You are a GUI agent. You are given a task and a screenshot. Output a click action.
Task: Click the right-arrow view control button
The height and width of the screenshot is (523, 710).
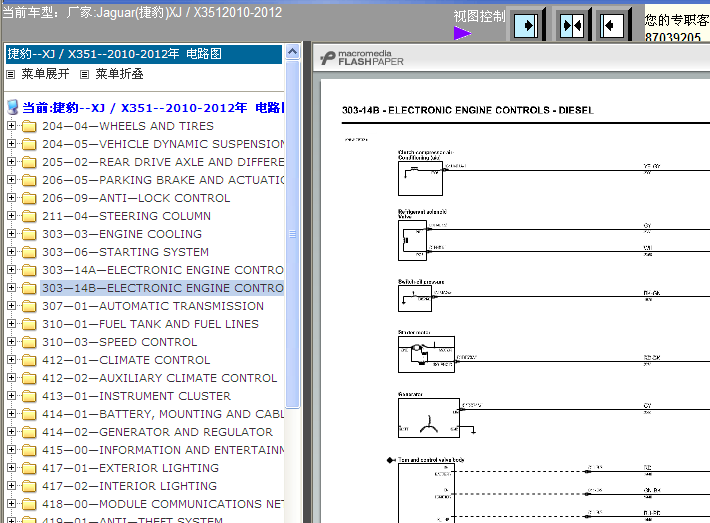(x=526, y=25)
